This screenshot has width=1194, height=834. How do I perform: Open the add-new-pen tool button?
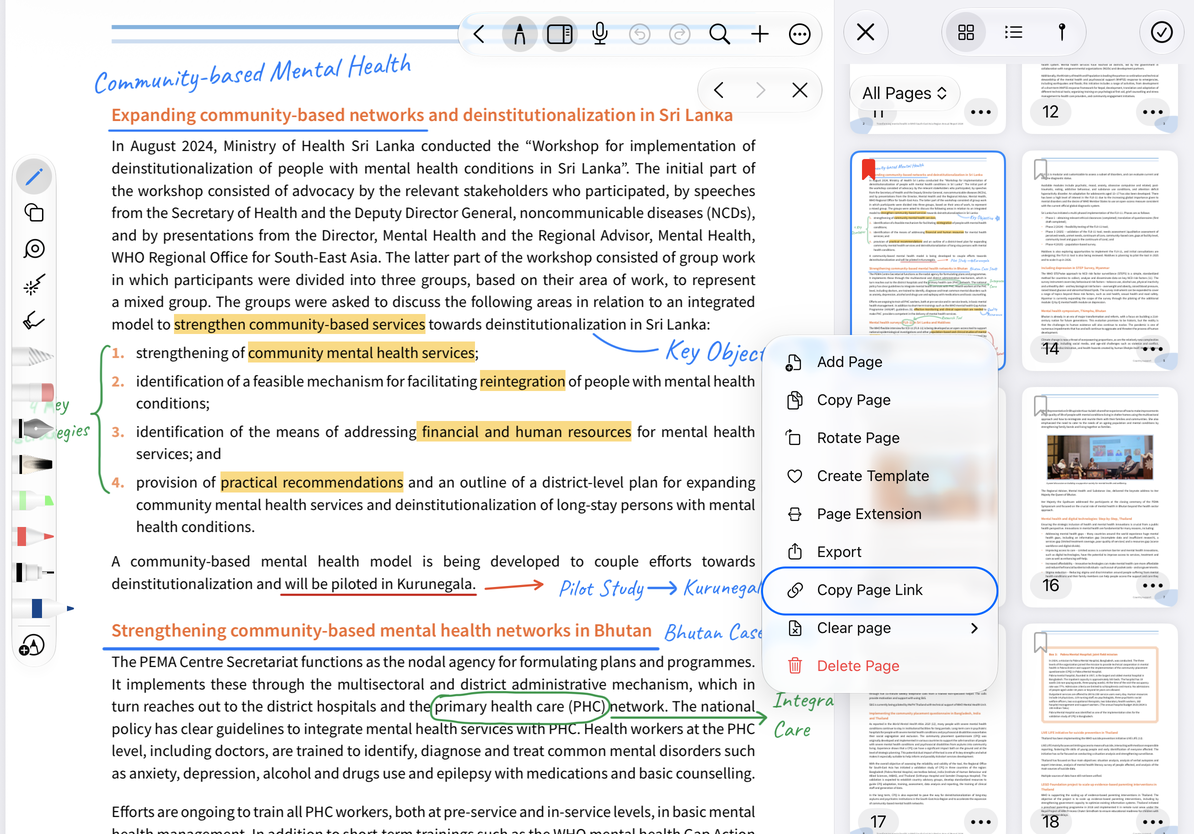(32, 646)
